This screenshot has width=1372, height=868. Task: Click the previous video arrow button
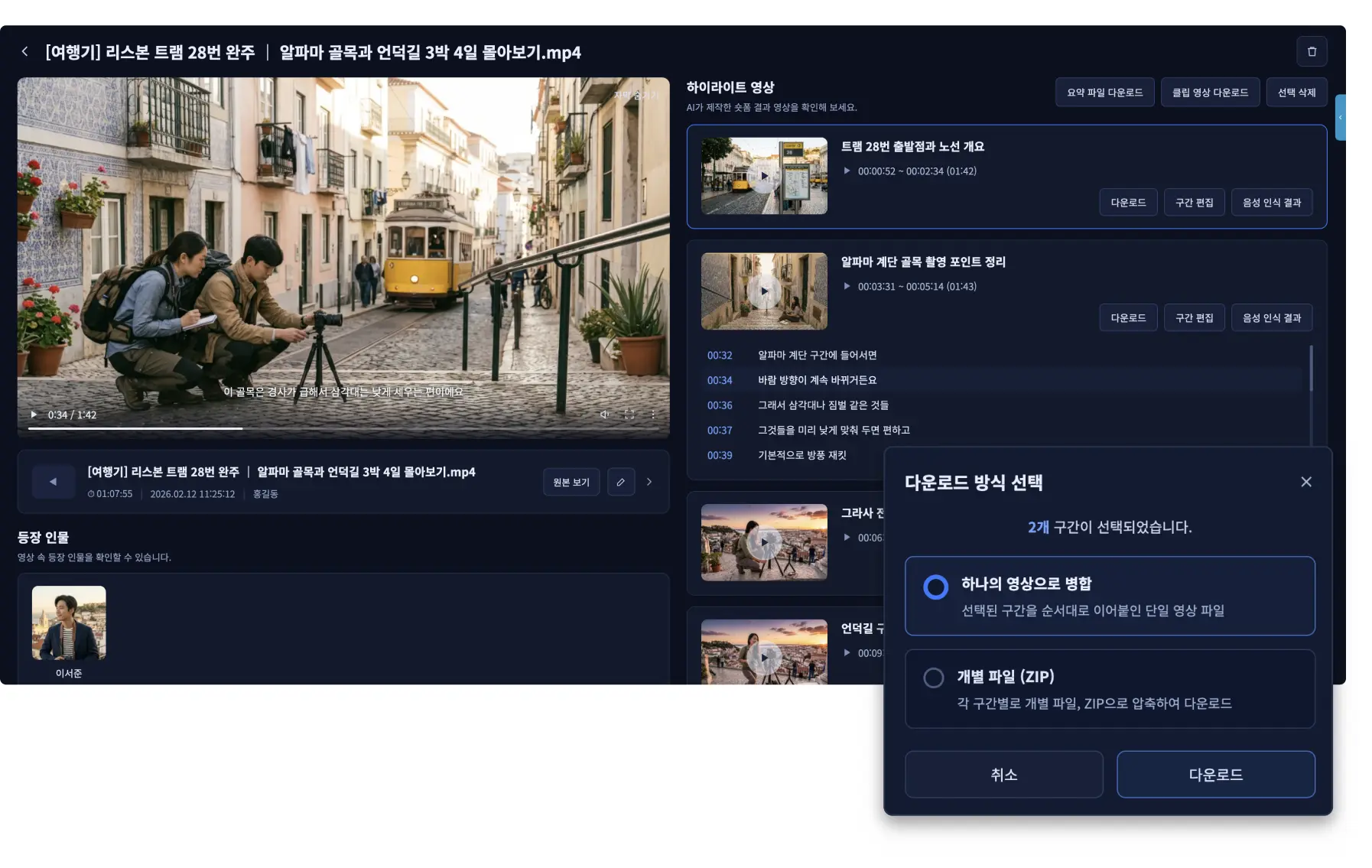(x=54, y=482)
